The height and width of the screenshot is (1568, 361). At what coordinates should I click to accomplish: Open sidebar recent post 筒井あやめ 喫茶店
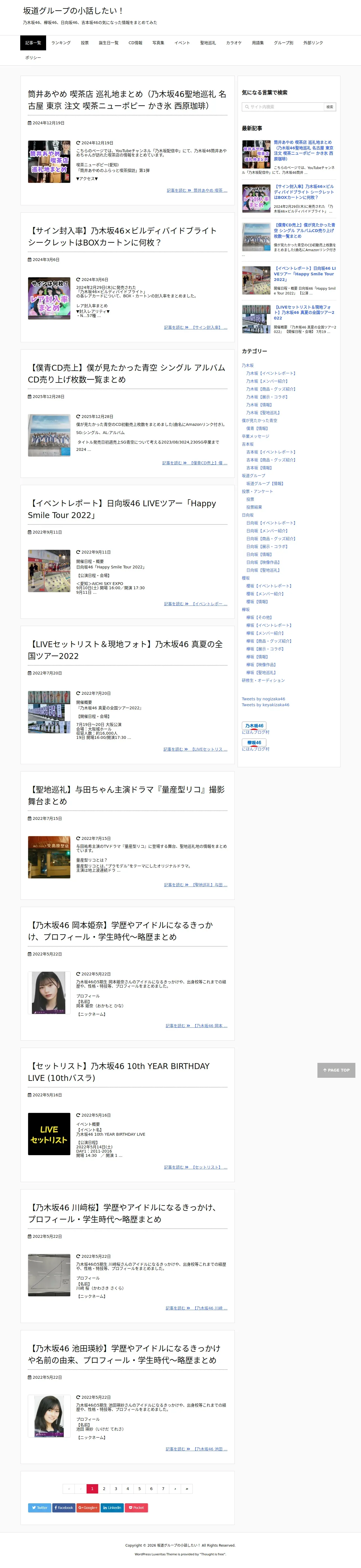[x=303, y=150]
